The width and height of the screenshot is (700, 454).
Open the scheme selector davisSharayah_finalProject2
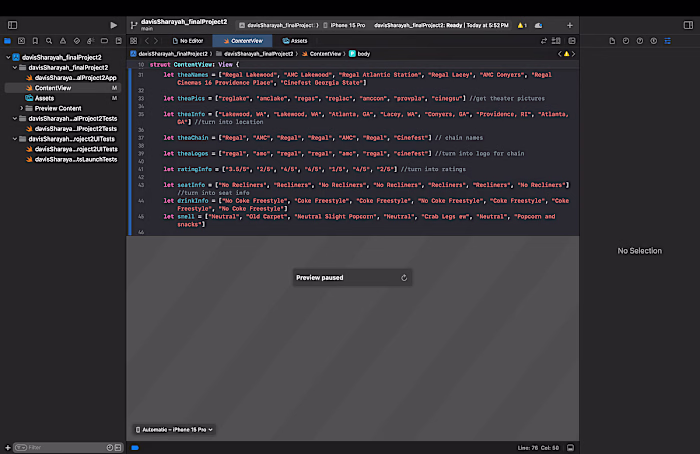(278, 25)
